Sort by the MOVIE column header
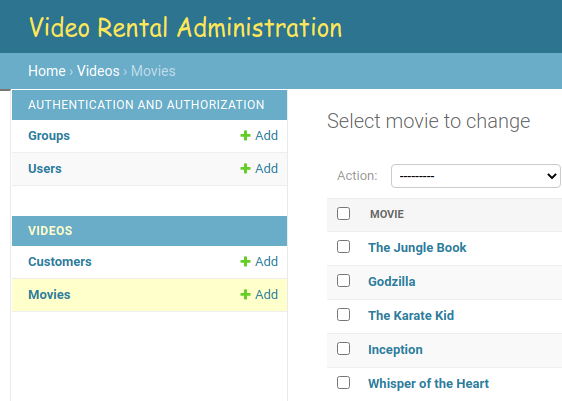 click(x=387, y=214)
